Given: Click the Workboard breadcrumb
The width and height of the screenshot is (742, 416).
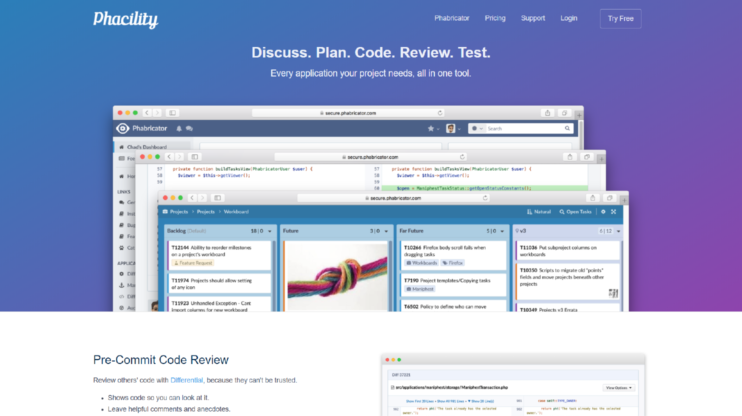Looking at the screenshot, I should click(x=236, y=212).
